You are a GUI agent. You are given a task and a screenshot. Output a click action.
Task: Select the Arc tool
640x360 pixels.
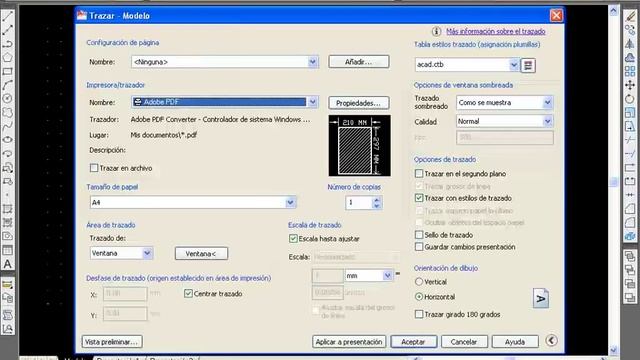(7, 85)
